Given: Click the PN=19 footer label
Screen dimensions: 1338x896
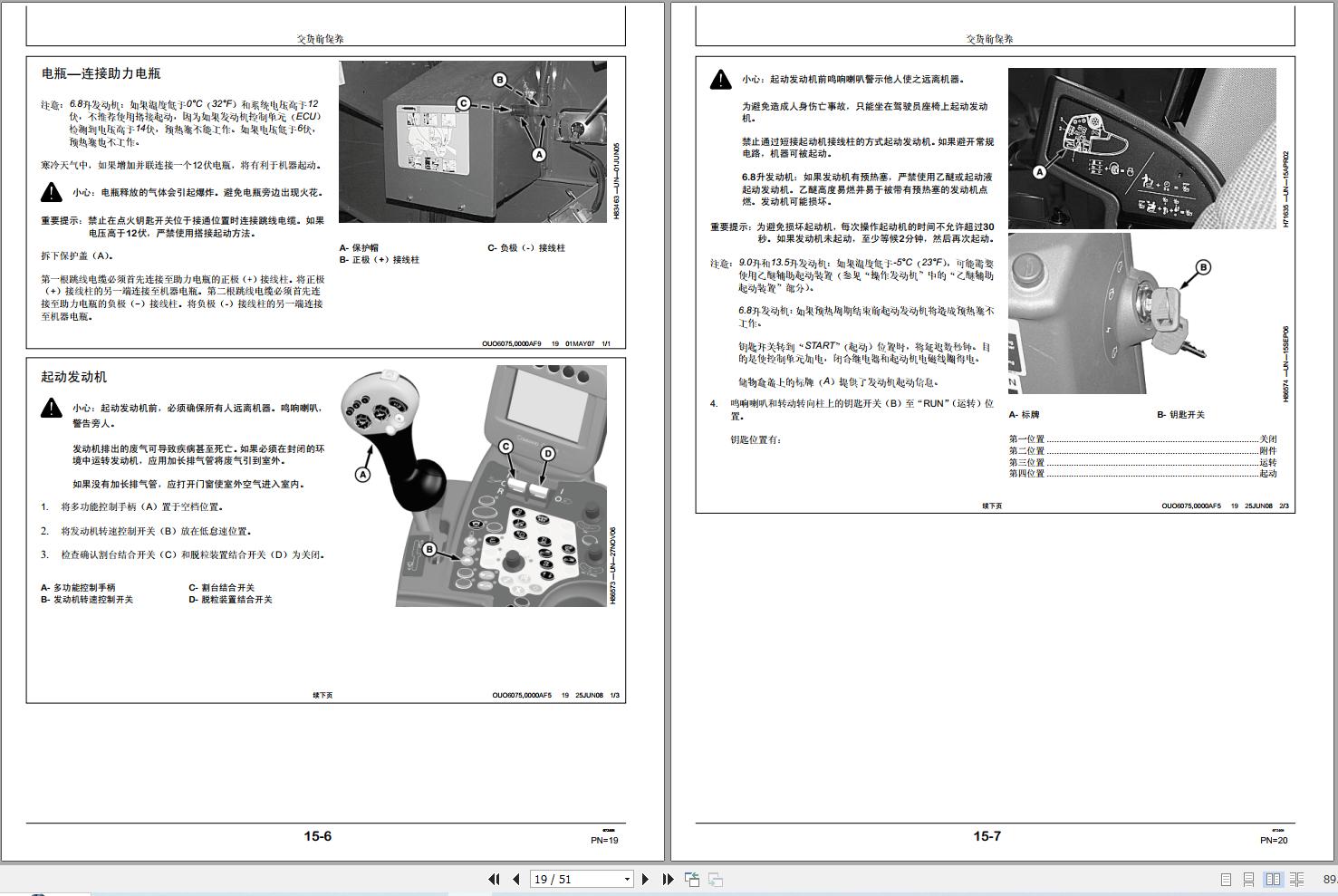Looking at the screenshot, I should click(x=604, y=840).
